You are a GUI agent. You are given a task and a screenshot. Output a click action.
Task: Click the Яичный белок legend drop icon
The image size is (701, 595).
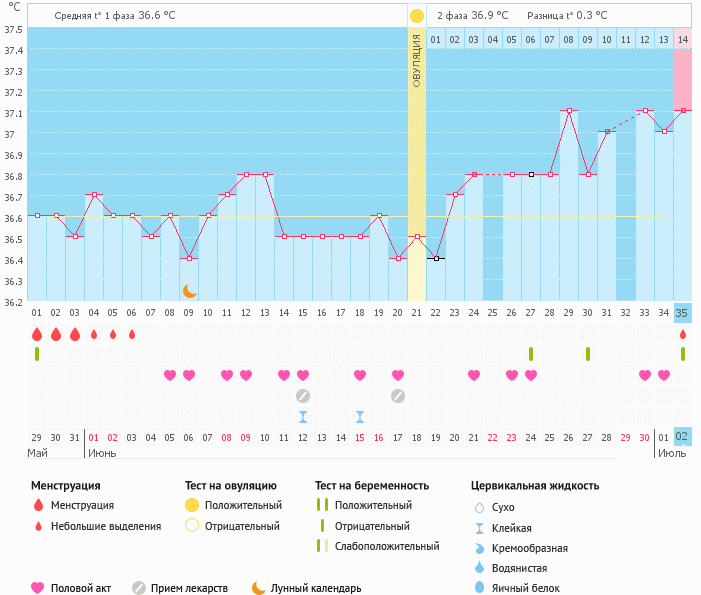pyautogui.click(x=480, y=589)
